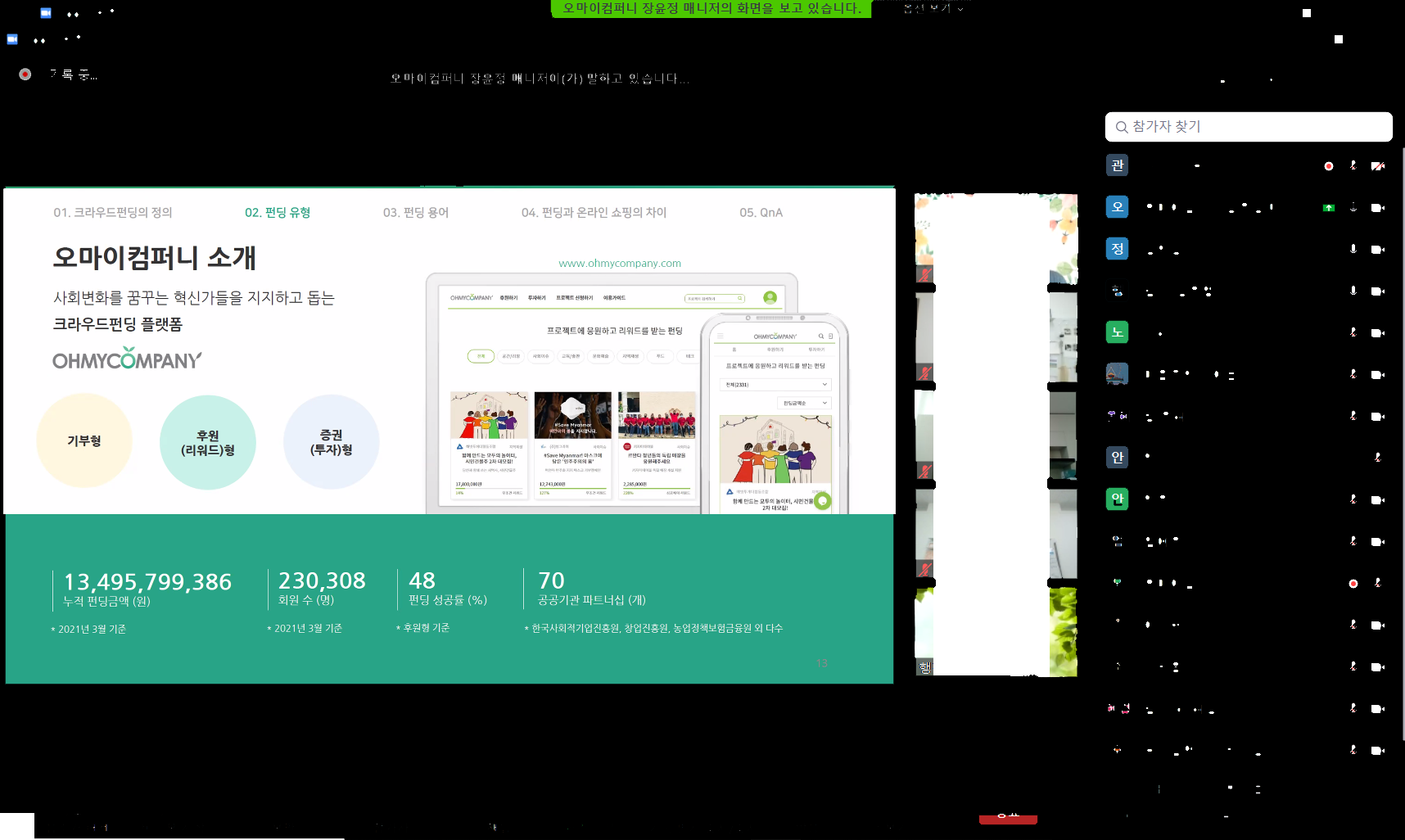Select 04. 펀딩과 온라인 쇼핑의 차이 tab
1405x840 pixels.
tap(594, 213)
